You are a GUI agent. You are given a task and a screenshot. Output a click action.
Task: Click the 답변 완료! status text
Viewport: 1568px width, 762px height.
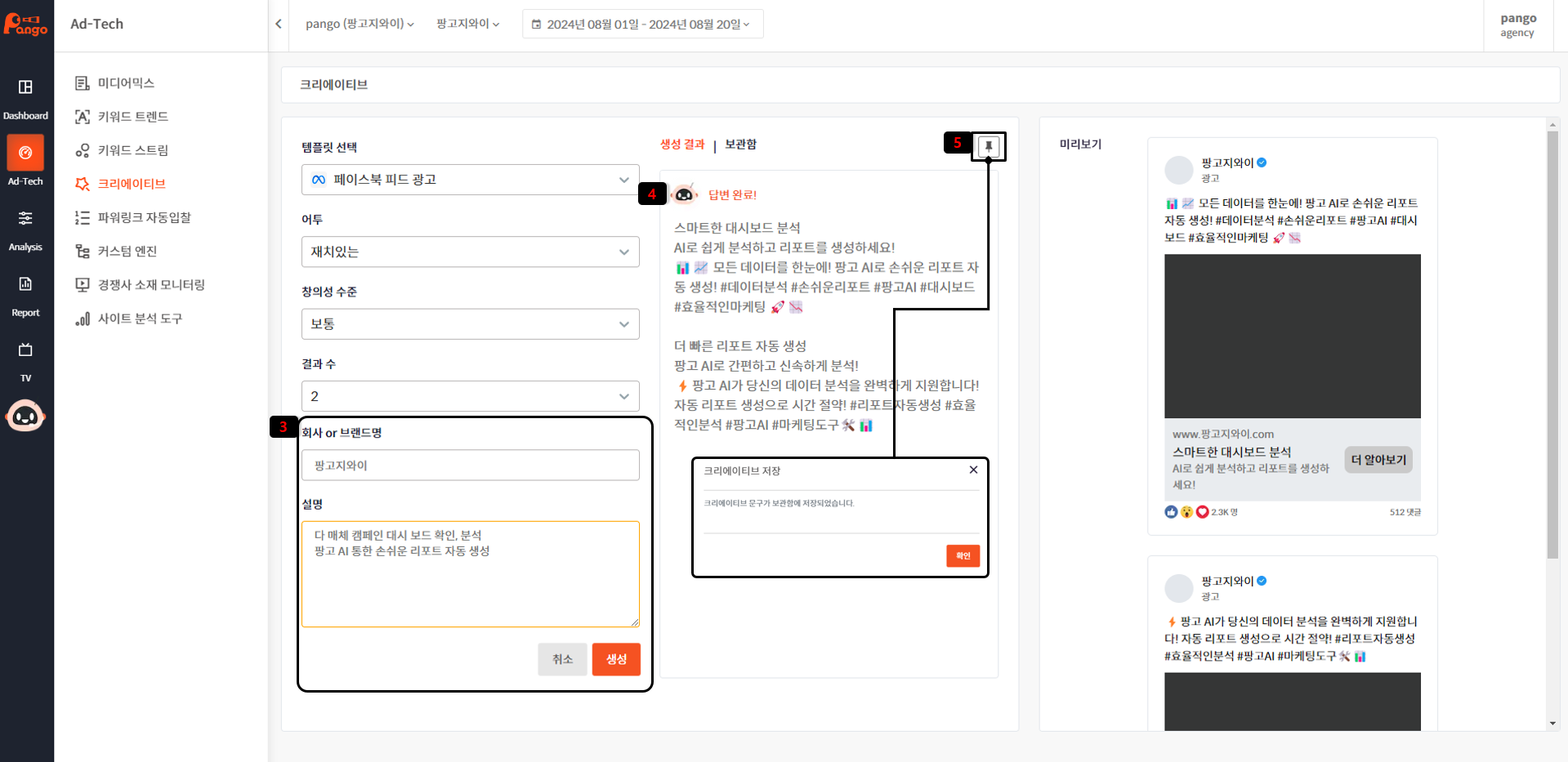[x=732, y=194]
